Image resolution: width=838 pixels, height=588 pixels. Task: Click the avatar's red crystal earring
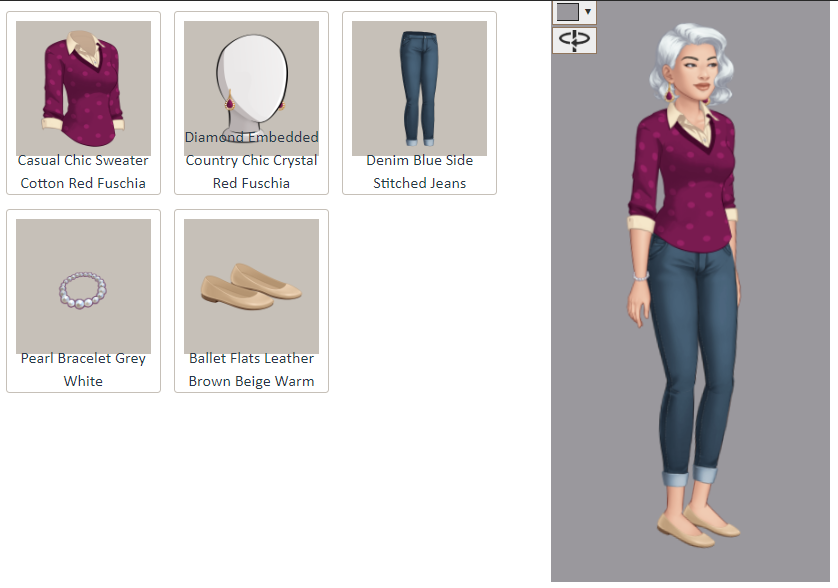tap(670, 92)
